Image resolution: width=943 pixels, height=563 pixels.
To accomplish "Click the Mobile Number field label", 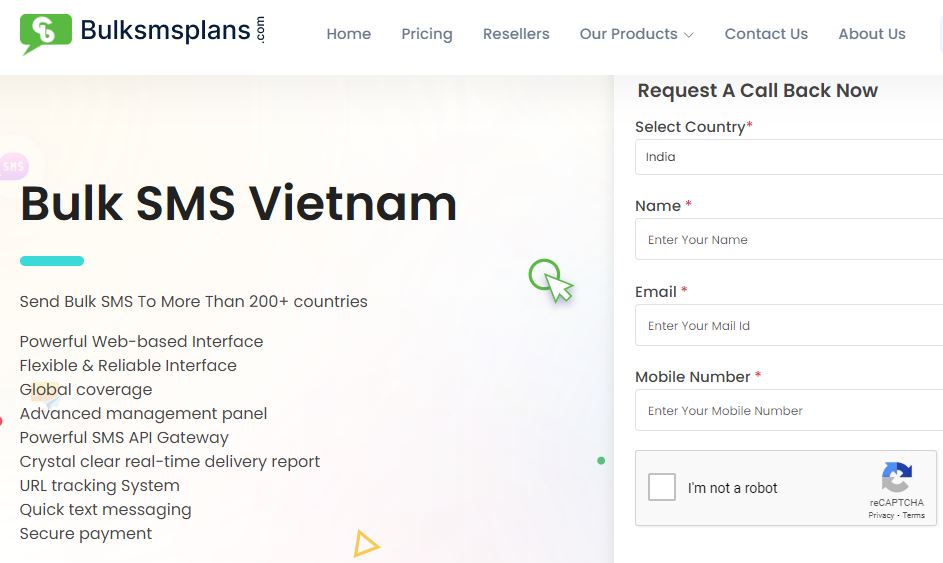I will coord(698,377).
